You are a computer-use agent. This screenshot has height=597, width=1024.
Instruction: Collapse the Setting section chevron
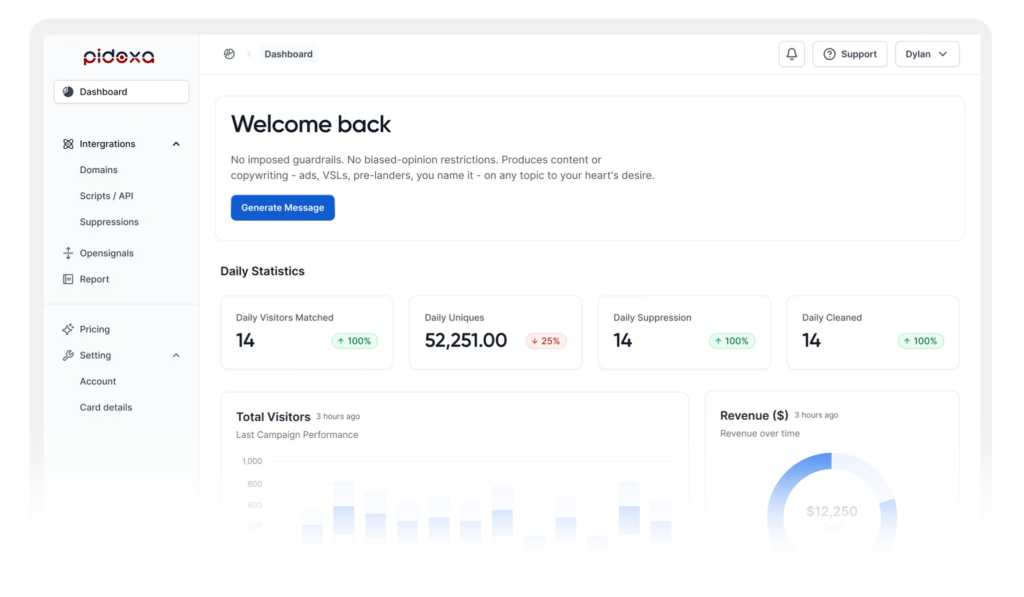[x=176, y=355]
